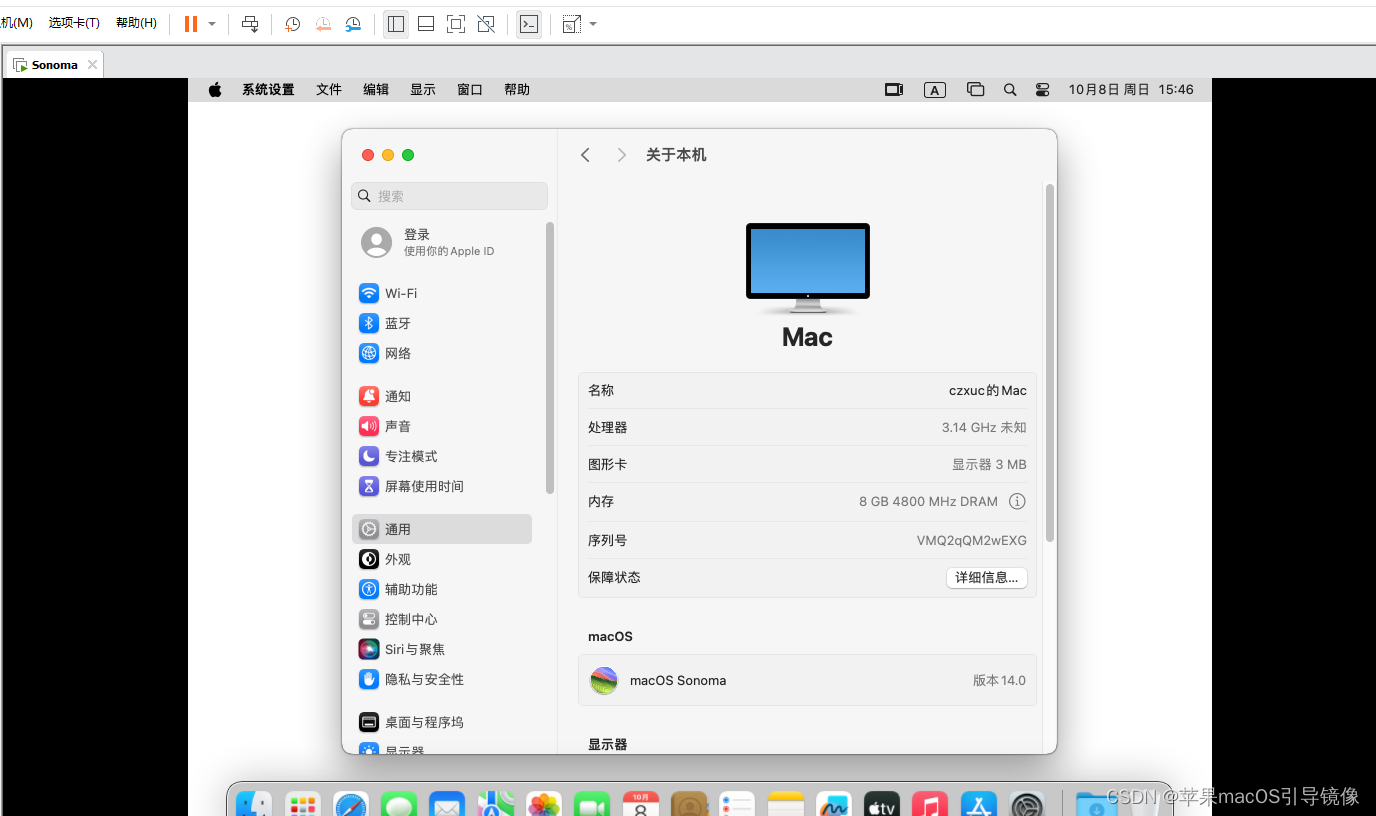Open 外观 settings
Screen dimensions: 1376x816
click(442, 559)
